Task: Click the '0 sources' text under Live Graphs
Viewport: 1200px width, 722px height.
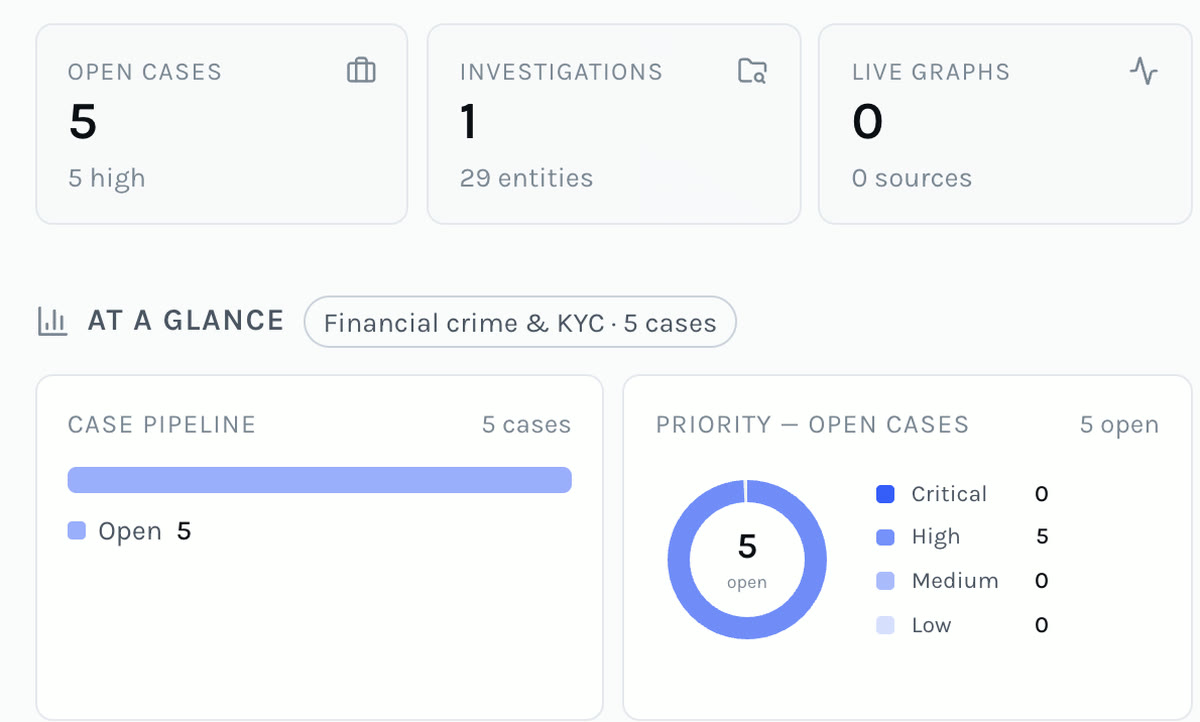Action: coord(912,179)
